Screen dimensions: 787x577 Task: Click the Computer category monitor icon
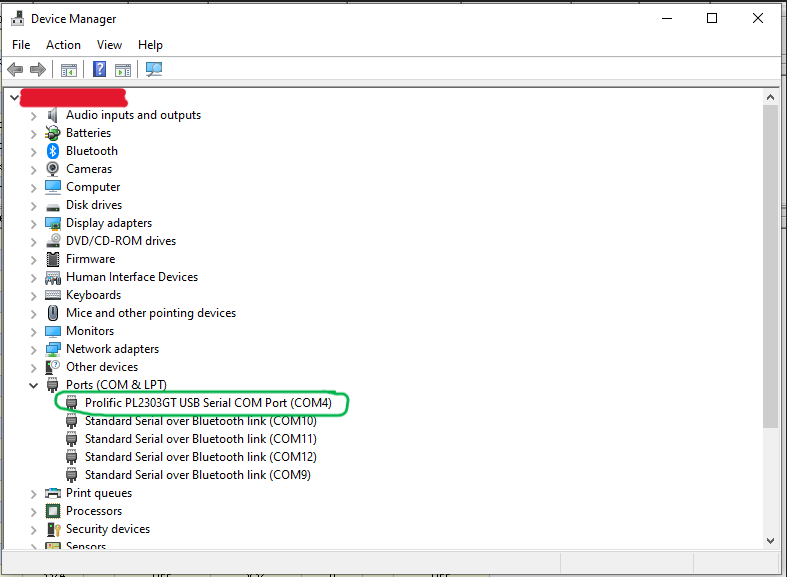pos(53,187)
